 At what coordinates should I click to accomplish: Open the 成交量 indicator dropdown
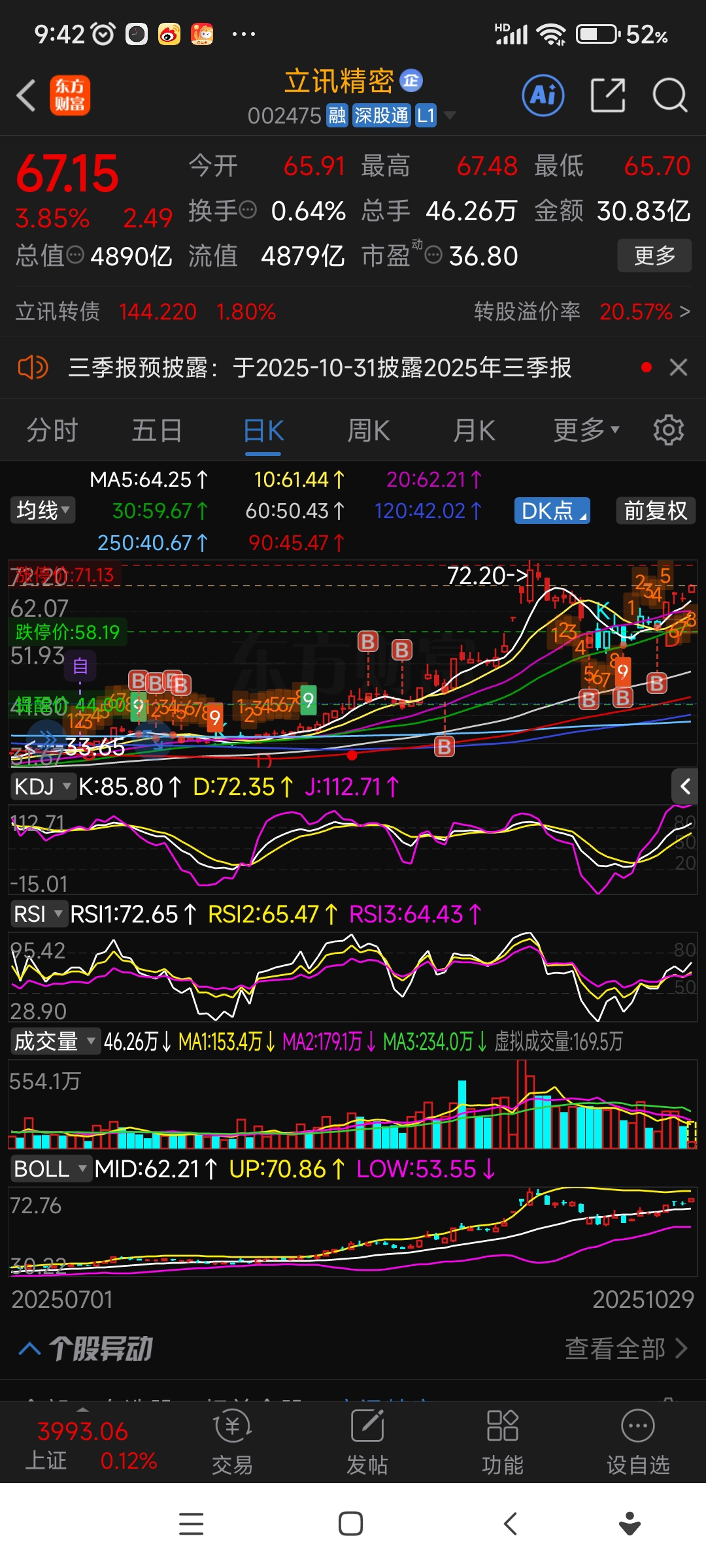tap(55, 1041)
